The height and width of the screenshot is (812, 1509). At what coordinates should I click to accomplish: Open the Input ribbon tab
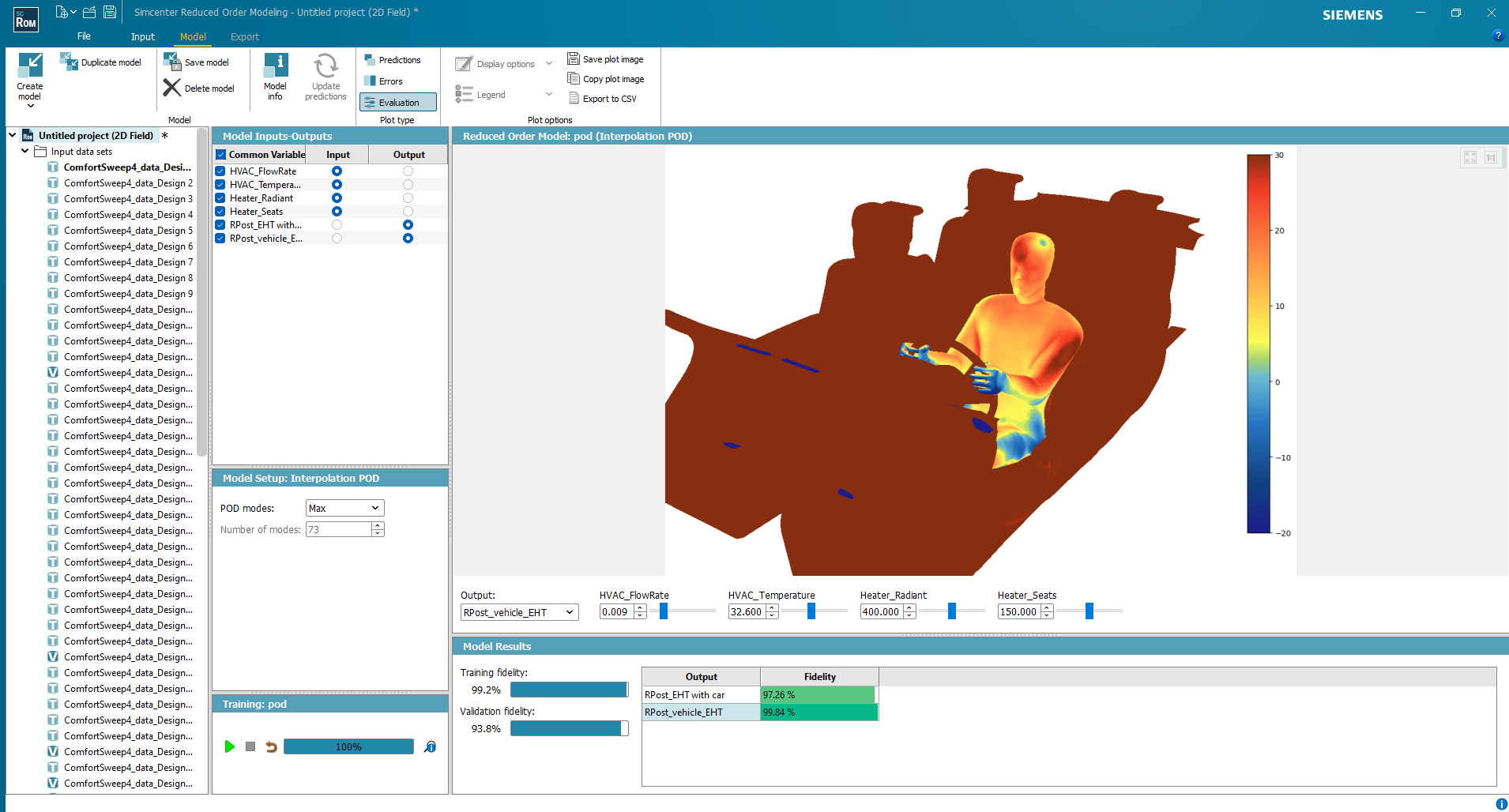tap(143, 37)
